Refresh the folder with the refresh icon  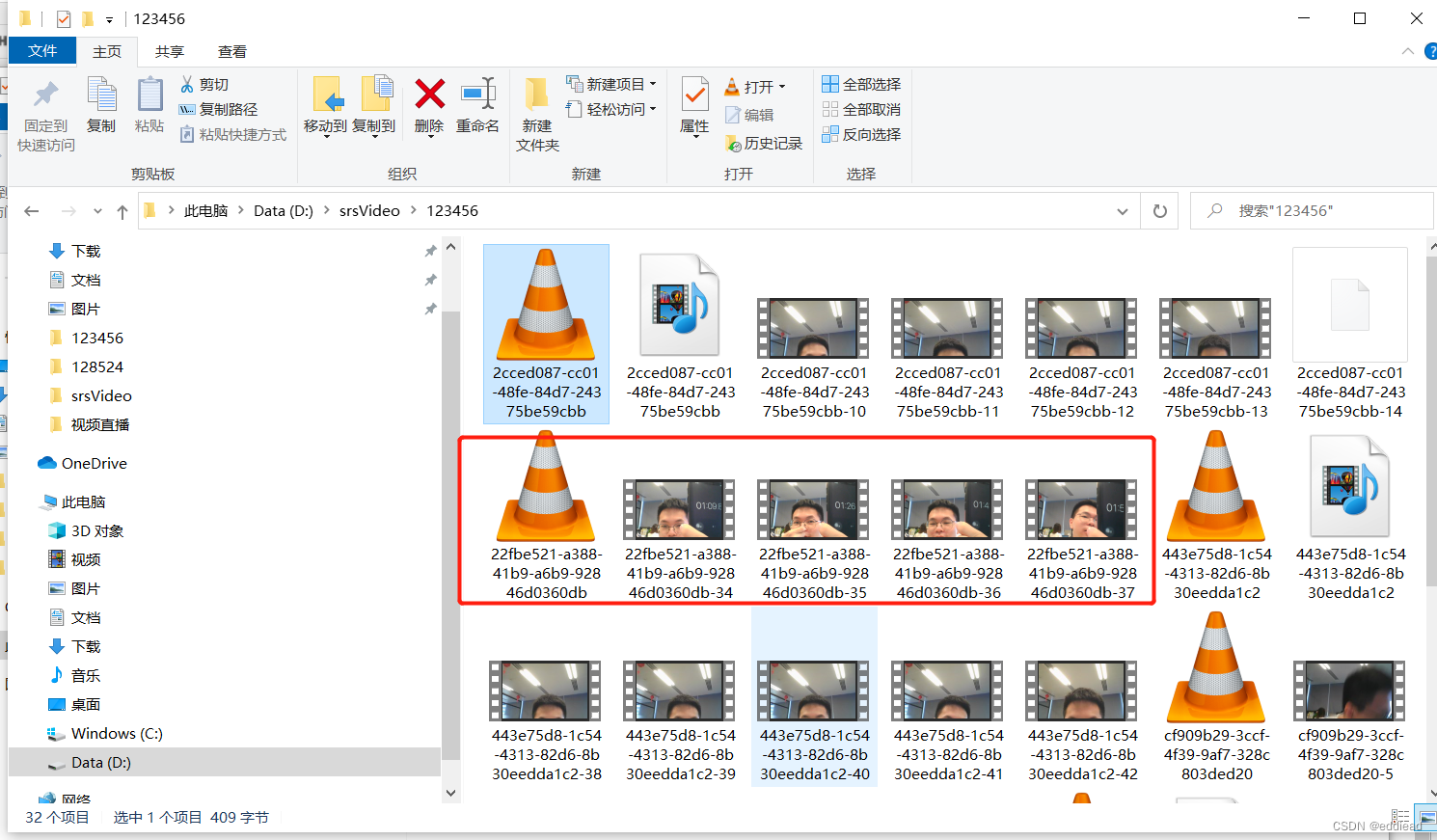[1159, 210]
